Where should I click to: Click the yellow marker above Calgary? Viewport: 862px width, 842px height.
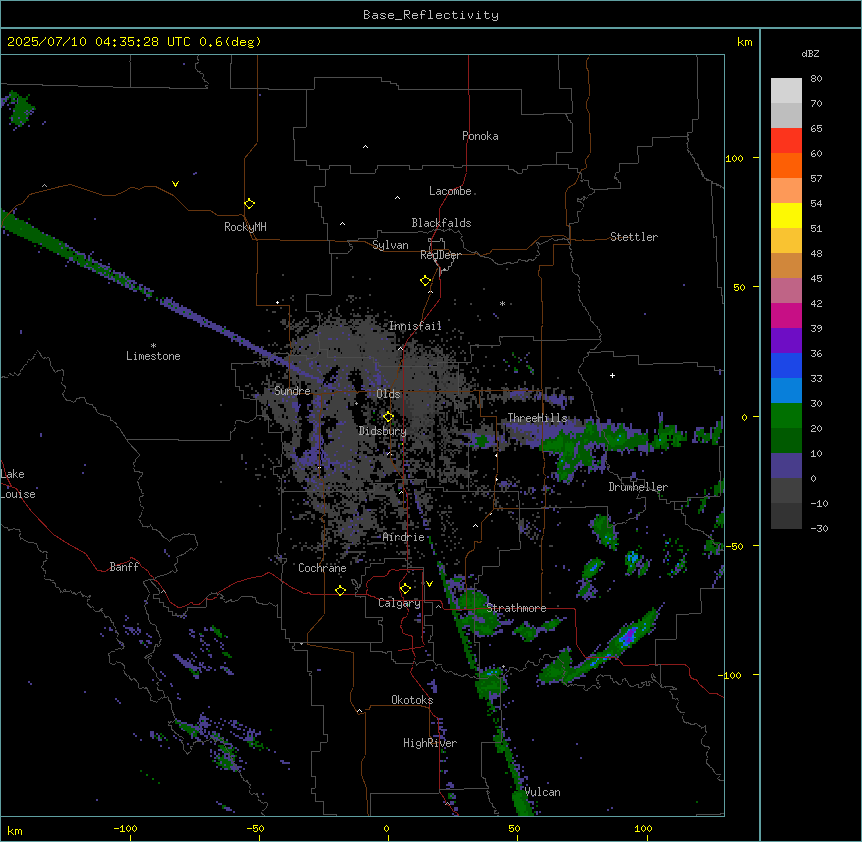click(x=405, y=589)
